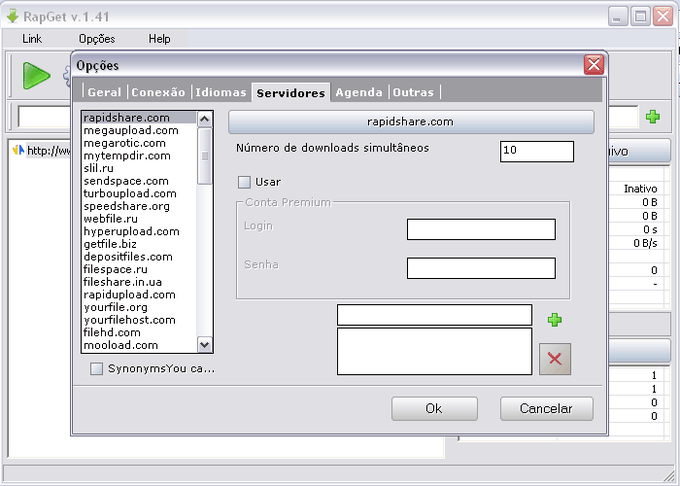This screenshot has width=680, height=486.
Task: Select speedshare.org in the server list
Action: (x=139, y=206)
